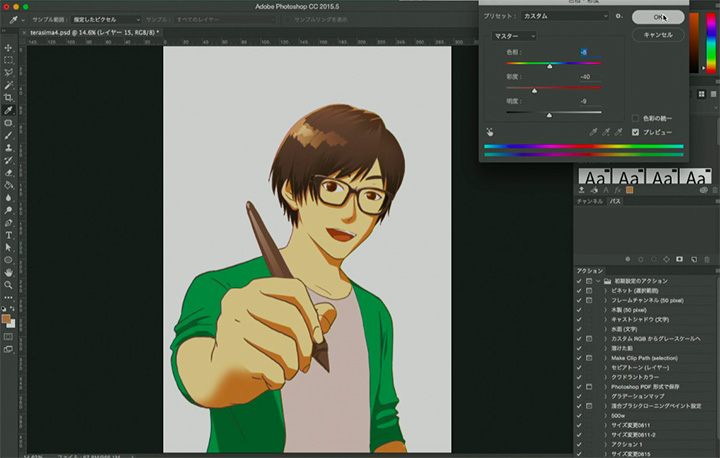This screenshot has width=720, height=458.
Task: Select the Brush tool
Action: coord(8,135)
